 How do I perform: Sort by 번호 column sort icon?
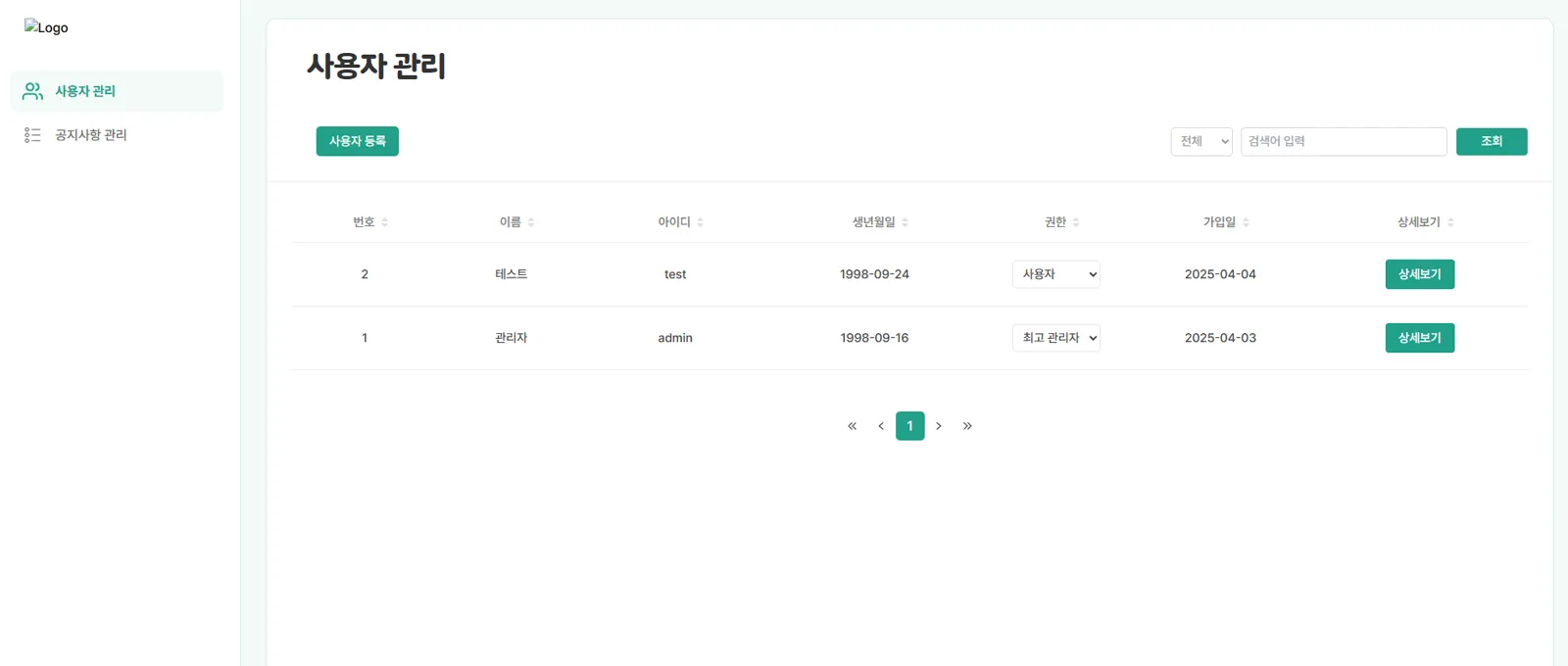385,222
